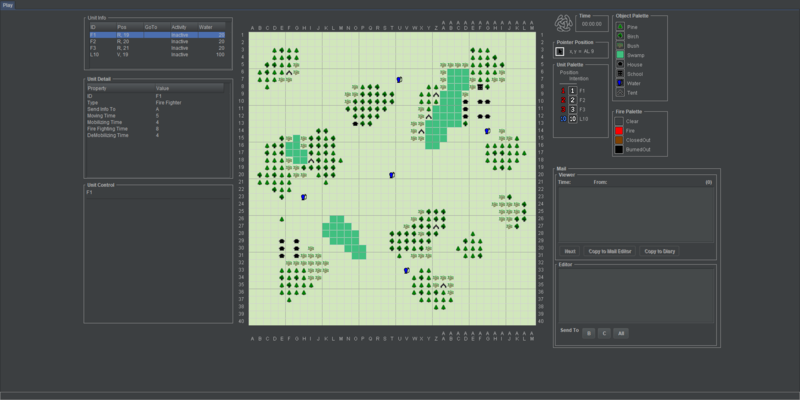Pick the Bush icon from Object Palette
The height and width of the screenshot is (400, 800).
click(x=620, y=46)
